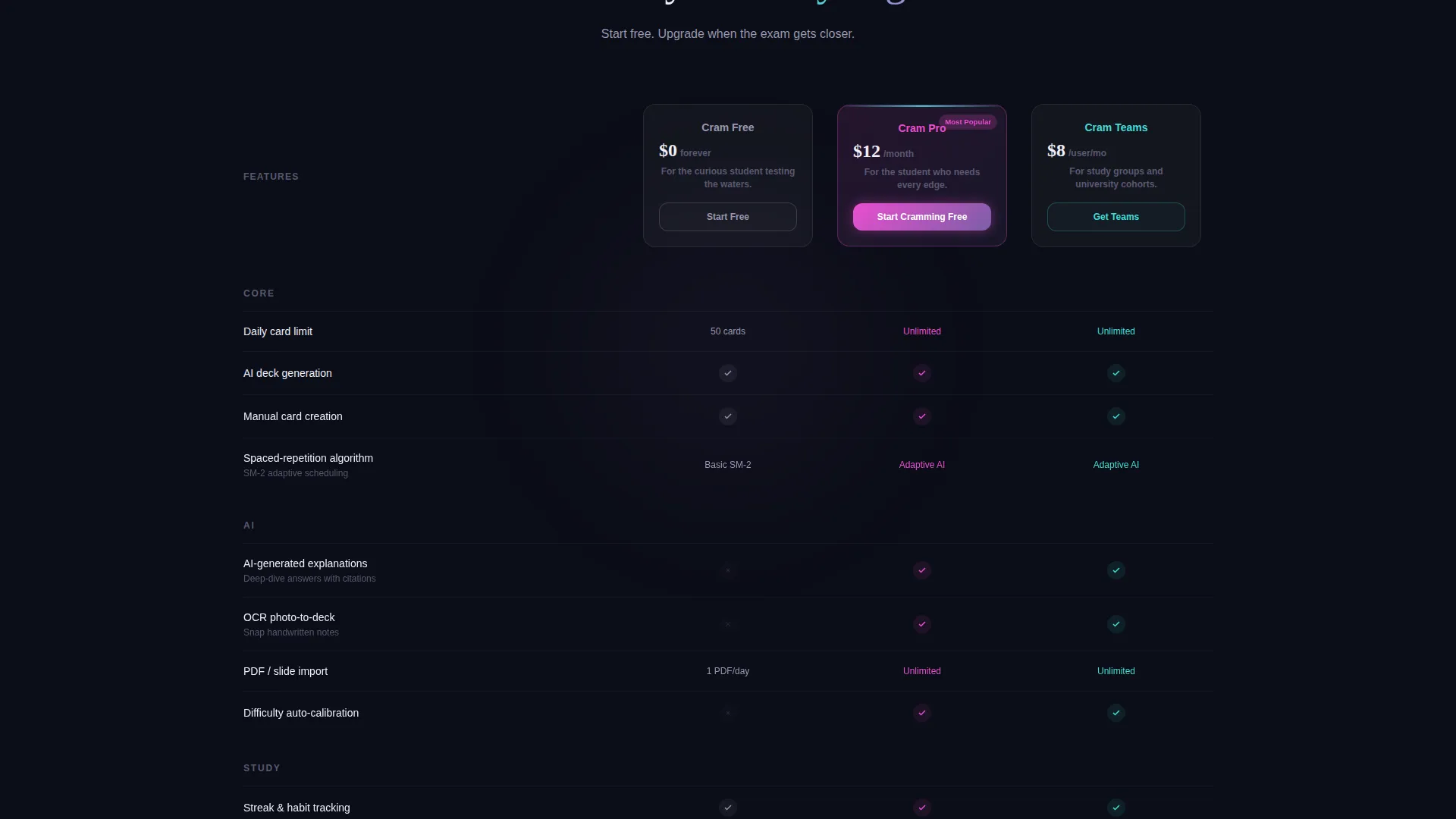Click the Most Popular badge
This screenshot has width=1456, height=819.
tap(968, 122)
